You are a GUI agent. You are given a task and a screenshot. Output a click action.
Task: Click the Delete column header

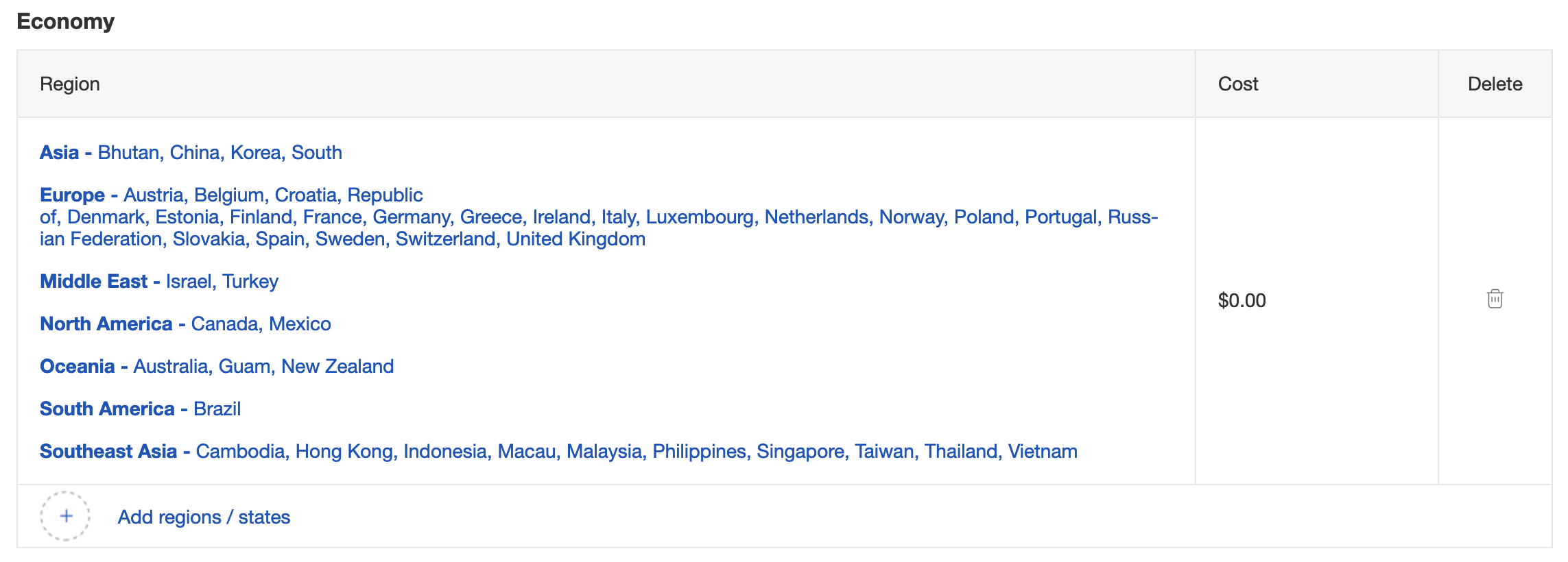pyautogui.click(x=1495, y=84)
